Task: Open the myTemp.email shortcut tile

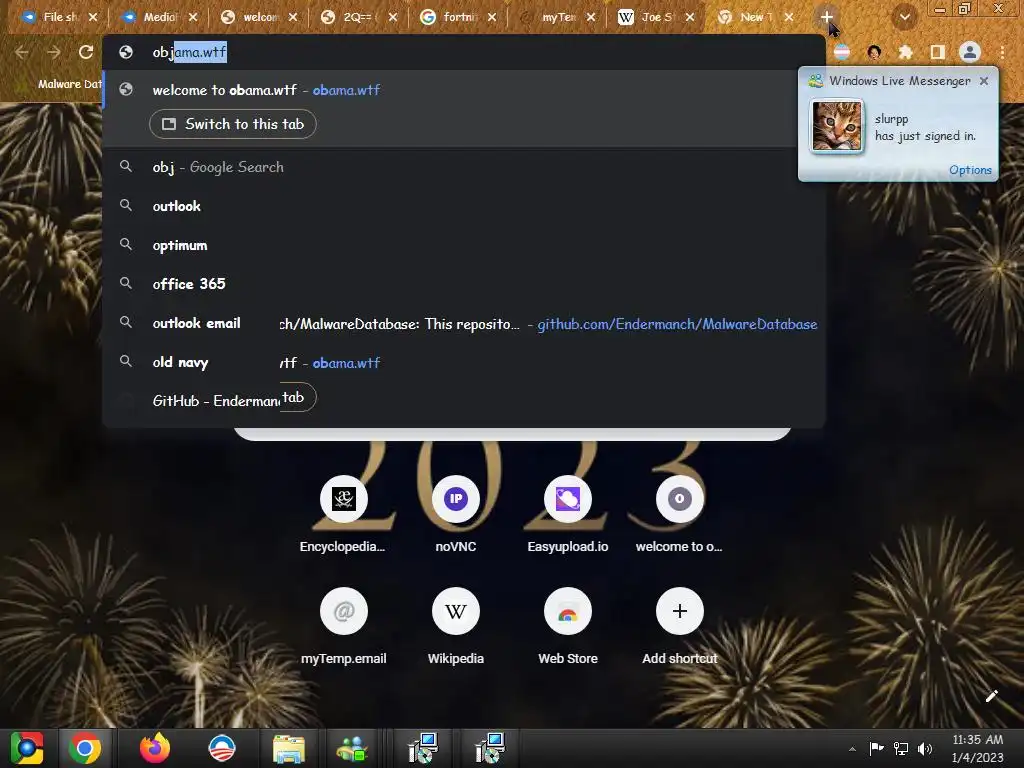Action: (344, 627)
